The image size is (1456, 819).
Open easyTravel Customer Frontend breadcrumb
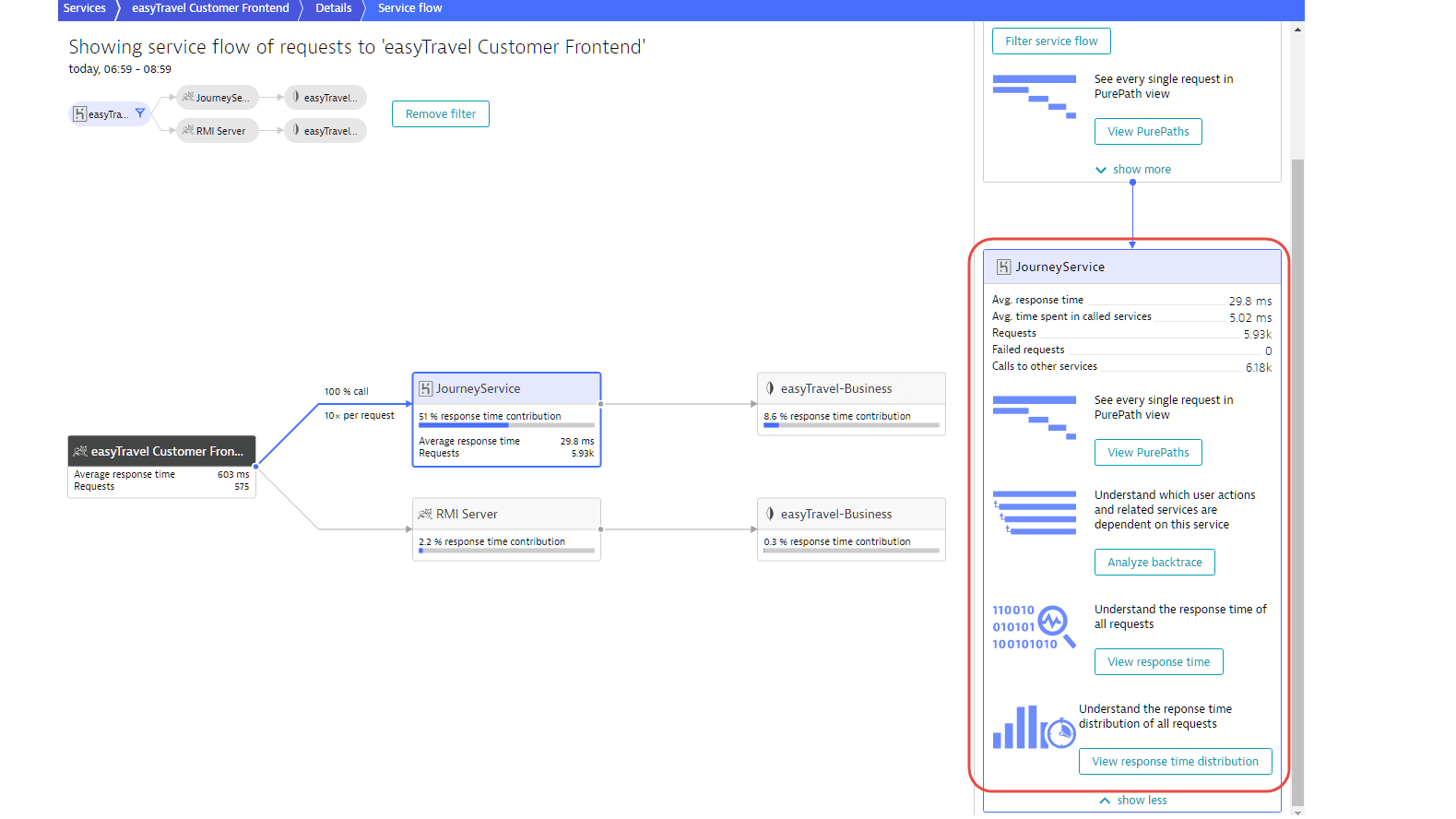(x=210, y=8)
